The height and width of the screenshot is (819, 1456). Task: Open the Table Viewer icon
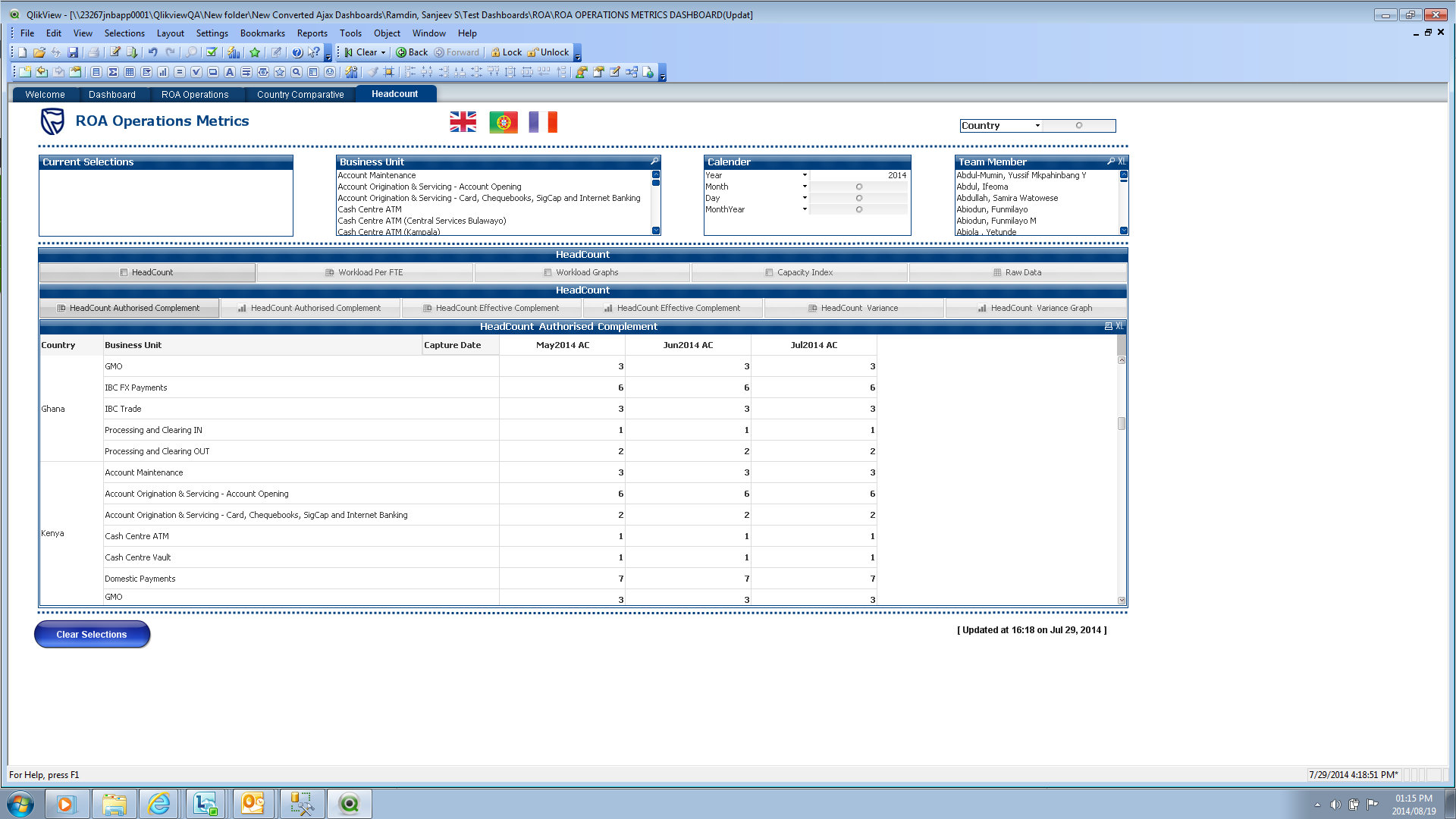pyautogui.click(x=632, y=72)
